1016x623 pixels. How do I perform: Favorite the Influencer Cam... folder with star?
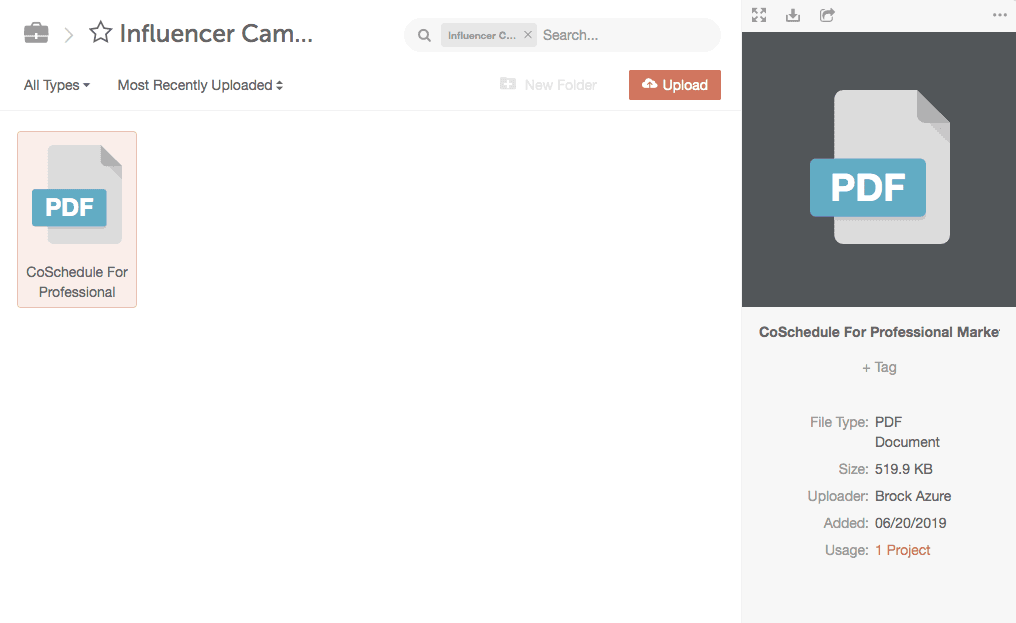[x=100, y=32]
